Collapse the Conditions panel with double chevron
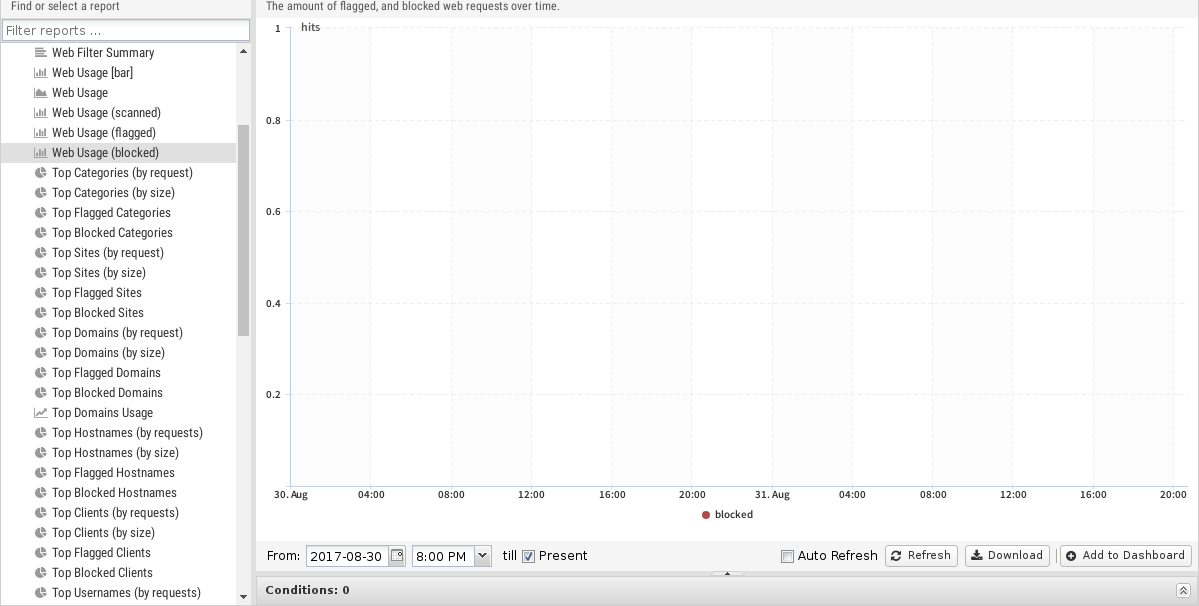This screenshot has height=606, width=1199. [1182, 590]
